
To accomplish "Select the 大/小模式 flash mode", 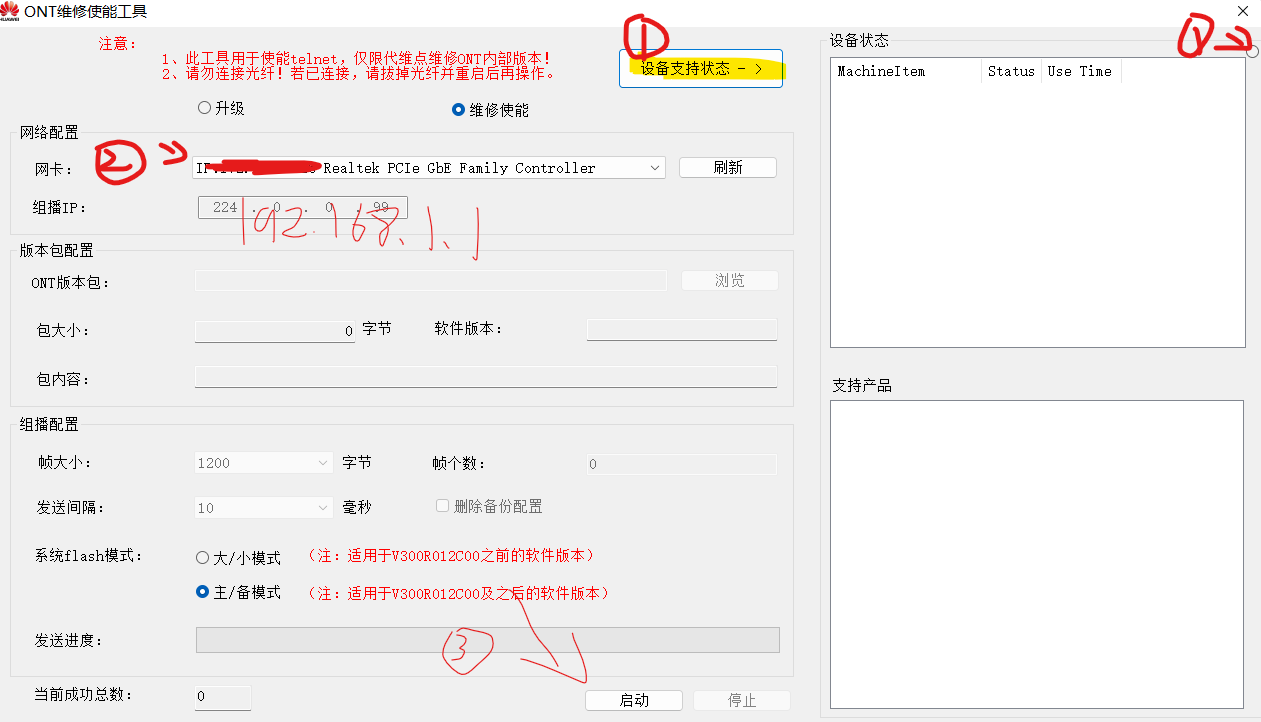I will tap(239, 558).
